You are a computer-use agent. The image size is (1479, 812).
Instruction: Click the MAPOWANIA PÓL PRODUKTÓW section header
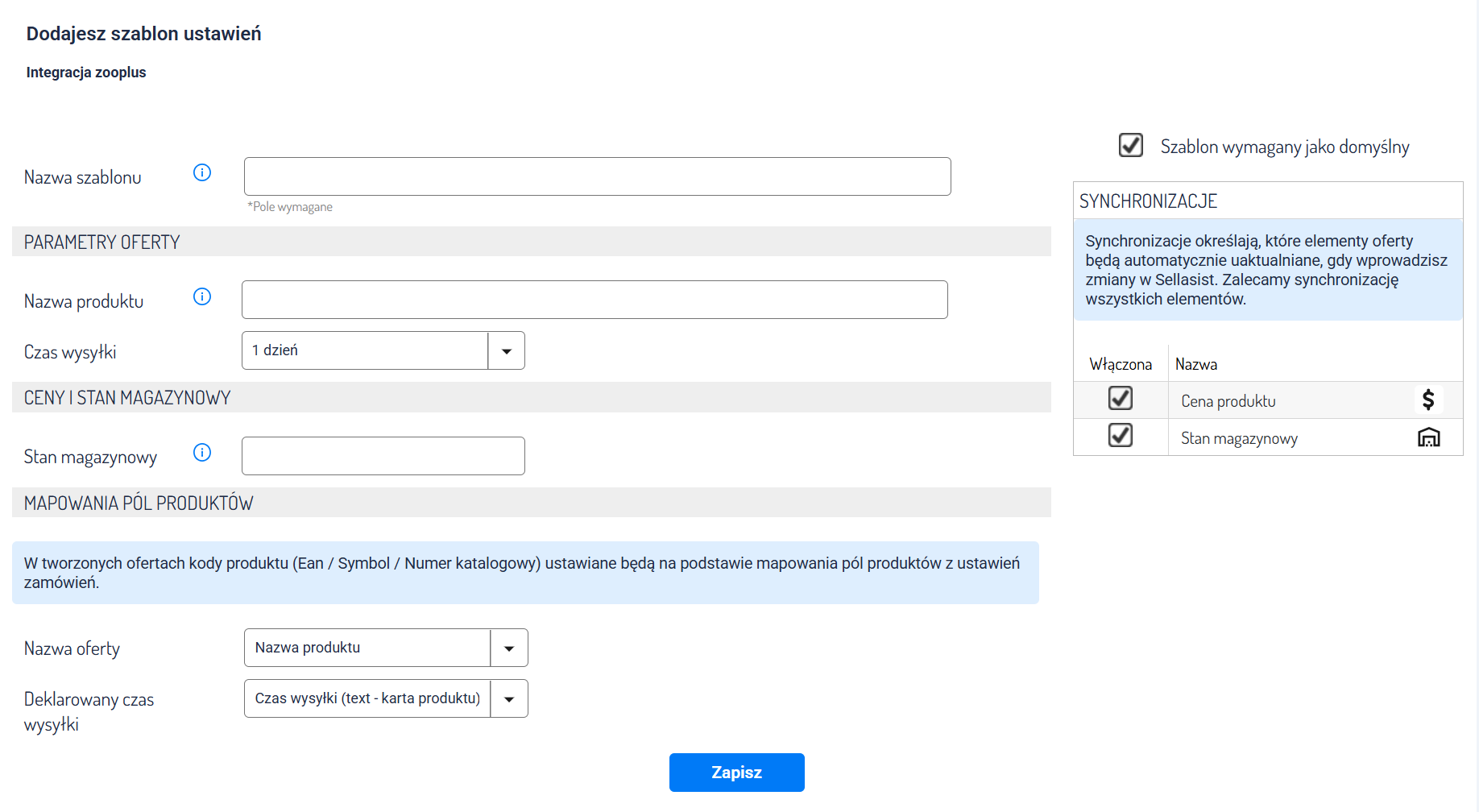[139, 503]
